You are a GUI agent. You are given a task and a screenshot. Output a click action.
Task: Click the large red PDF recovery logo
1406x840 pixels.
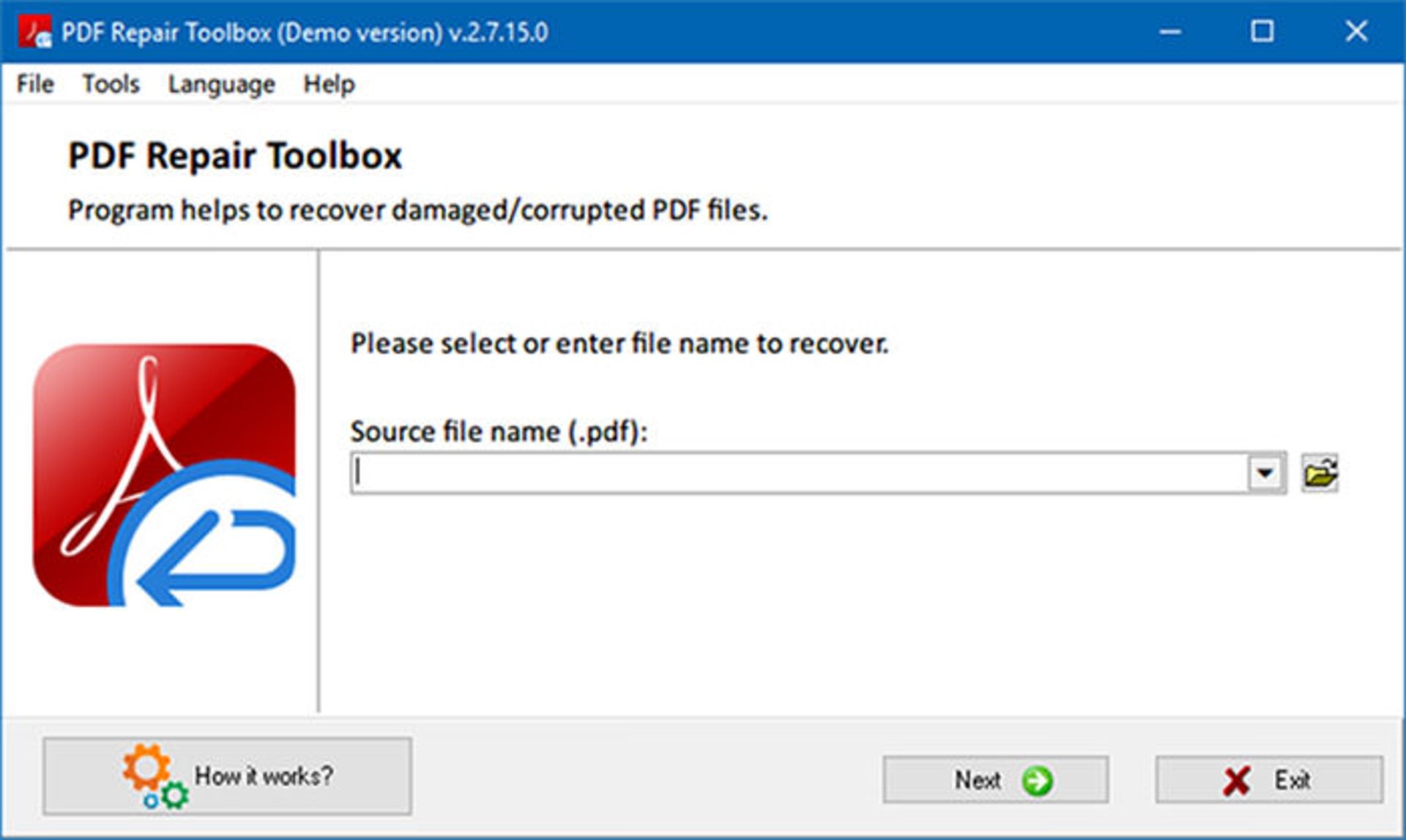(164, 475)
